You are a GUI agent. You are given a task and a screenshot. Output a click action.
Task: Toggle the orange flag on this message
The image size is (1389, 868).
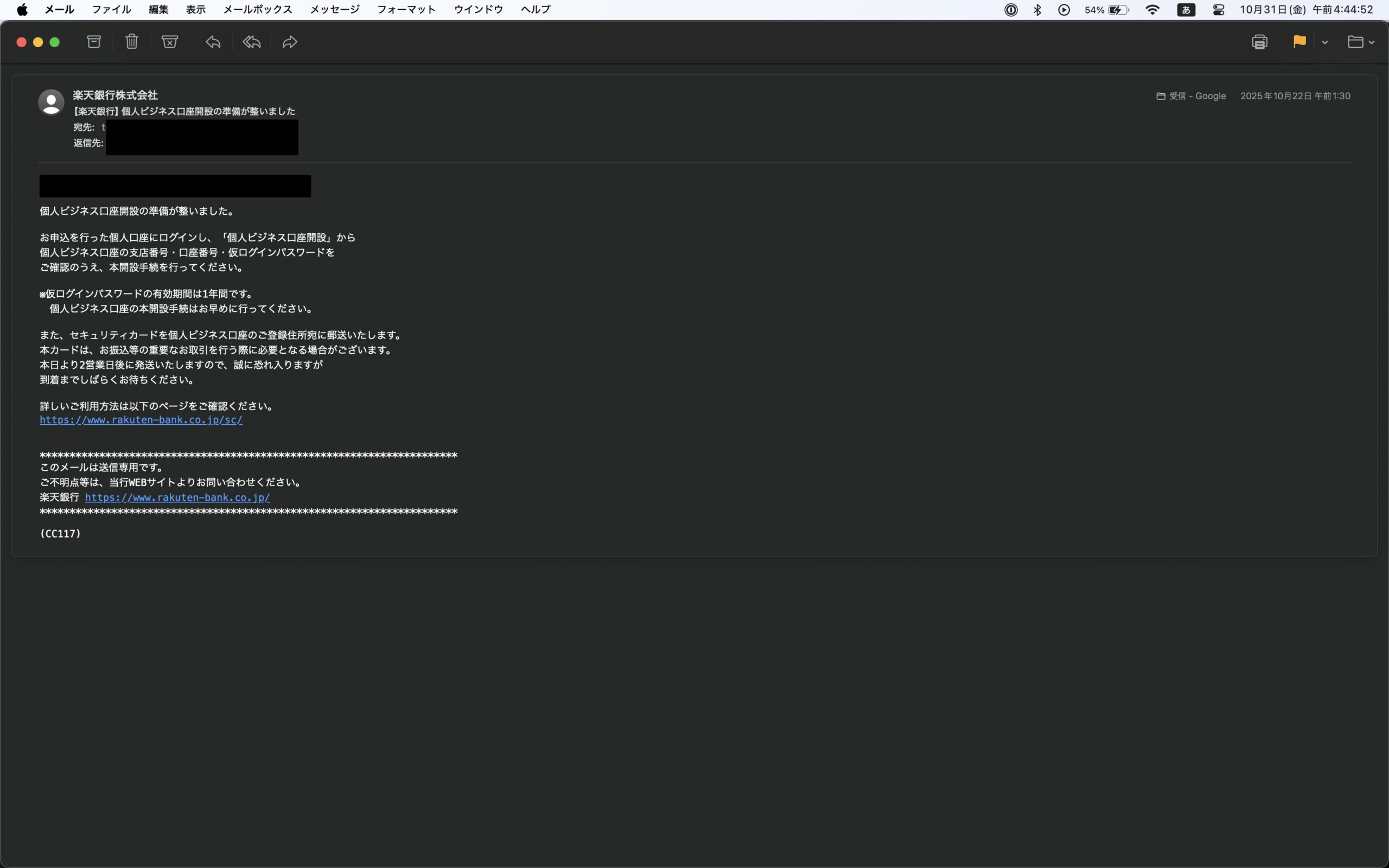pos(1299,42)
